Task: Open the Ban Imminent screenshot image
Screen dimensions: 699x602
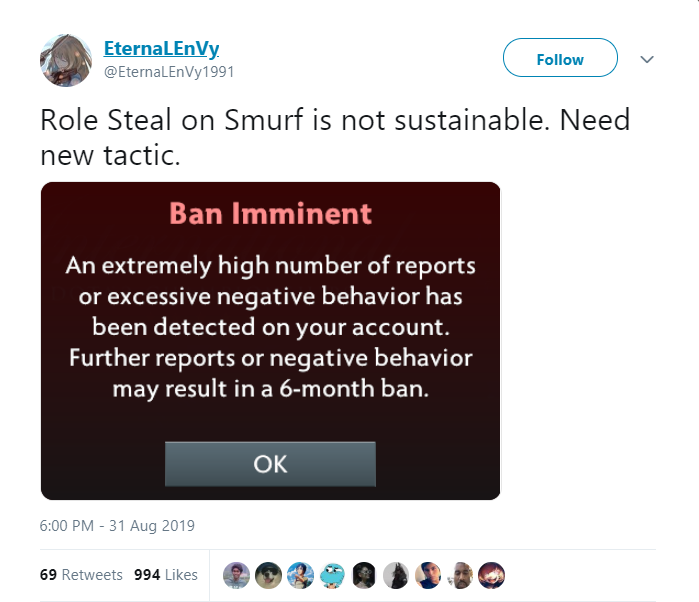Action: (x=270, y=340)
